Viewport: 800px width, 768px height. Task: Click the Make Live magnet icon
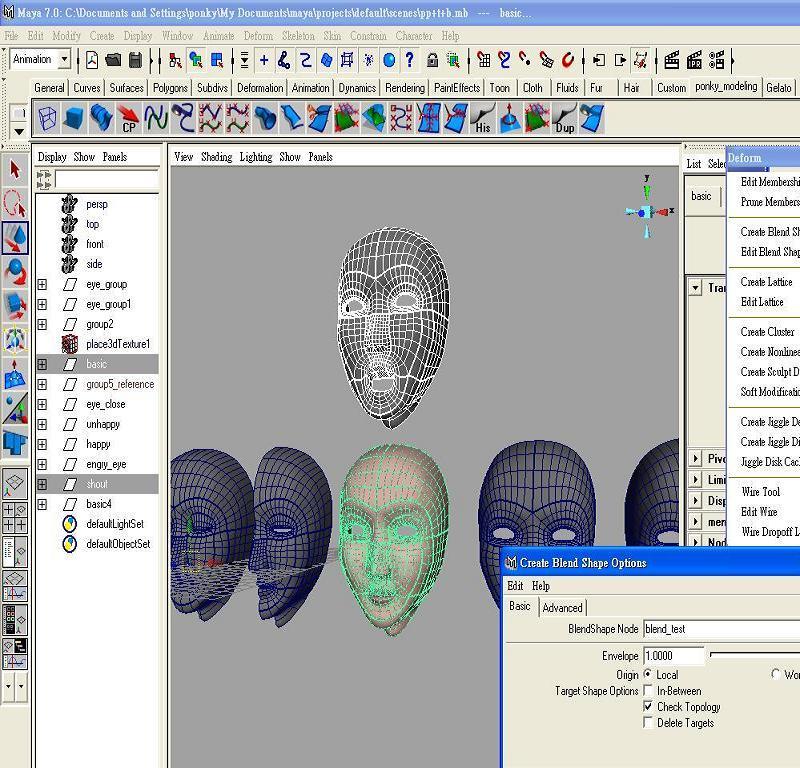coord(568,60)
